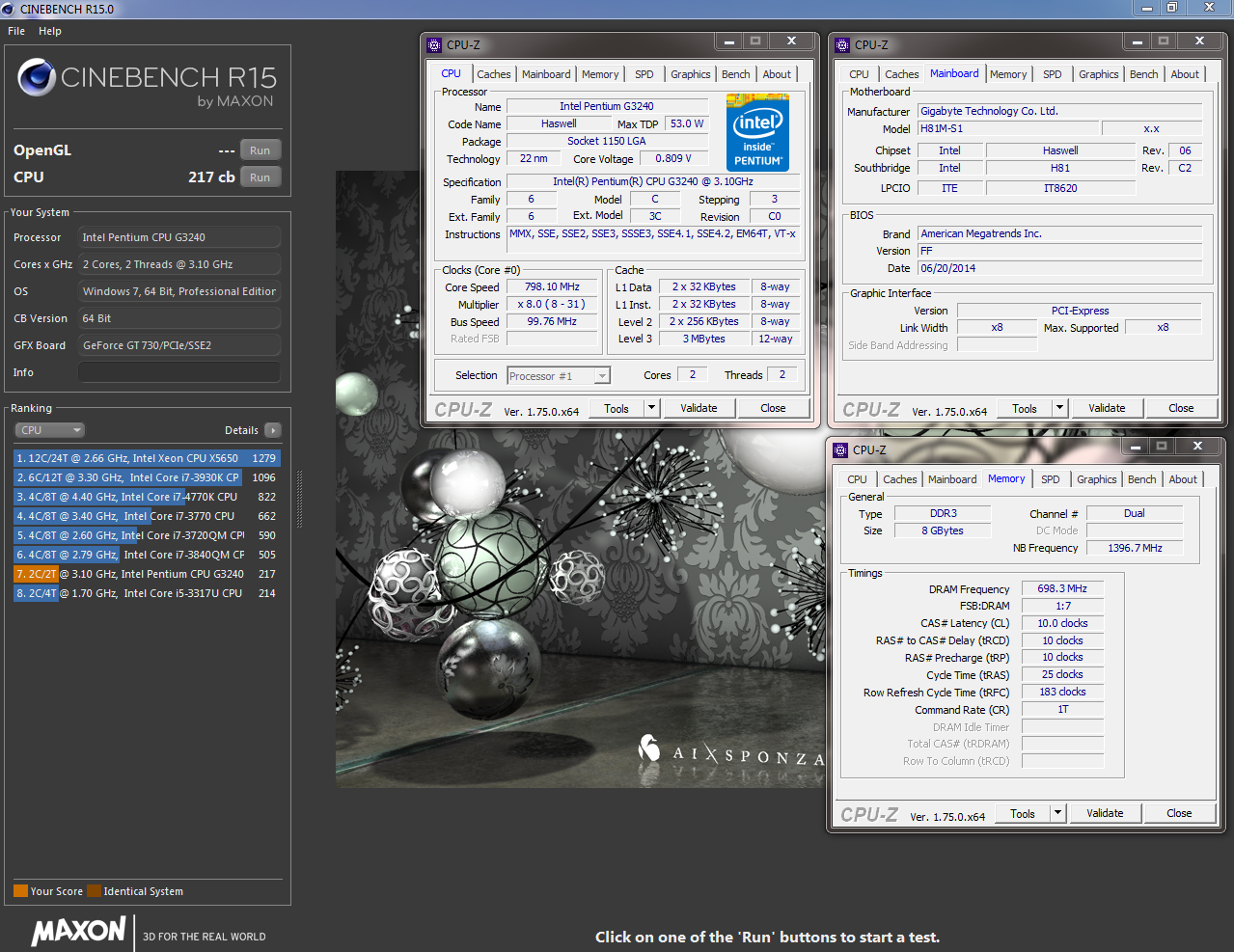The image size is (1234, 952).
Task: Expand Tools dropdown arrow in Mainboard window
Action: click(x=1059, y=408)
